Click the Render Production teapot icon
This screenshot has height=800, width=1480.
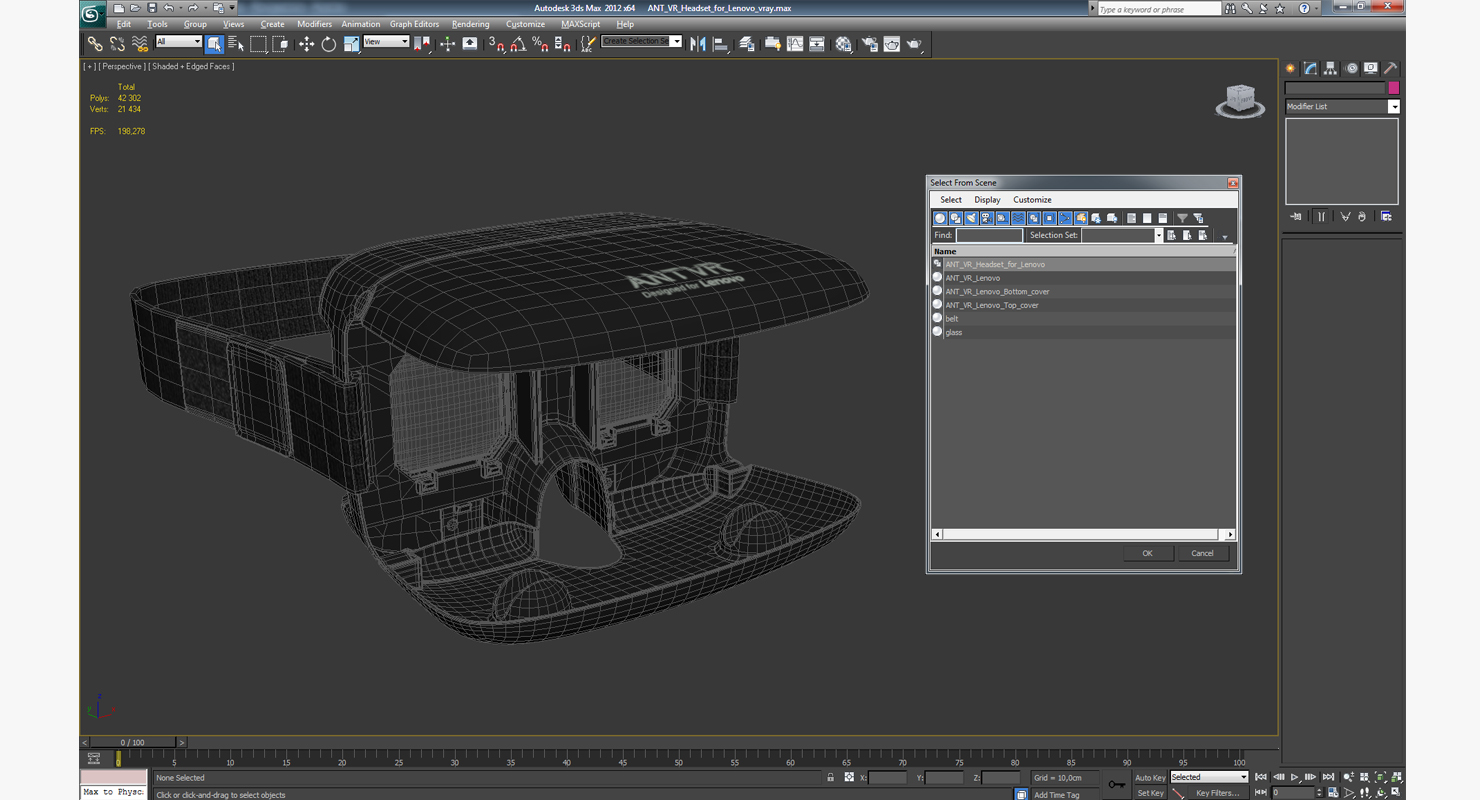pos(915,44)
